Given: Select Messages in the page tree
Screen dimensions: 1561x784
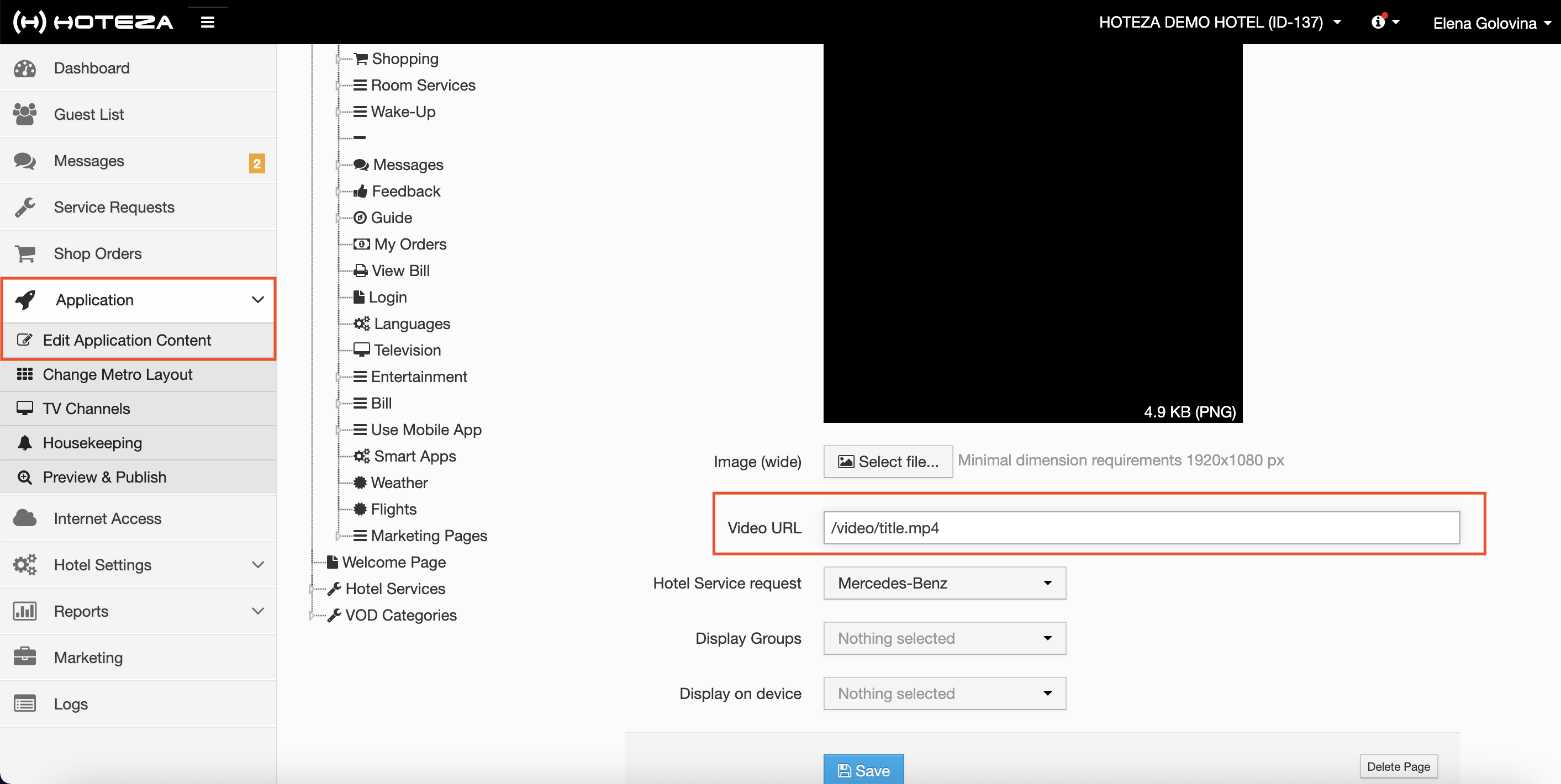Looking at the screenshot, I should 408,165.
